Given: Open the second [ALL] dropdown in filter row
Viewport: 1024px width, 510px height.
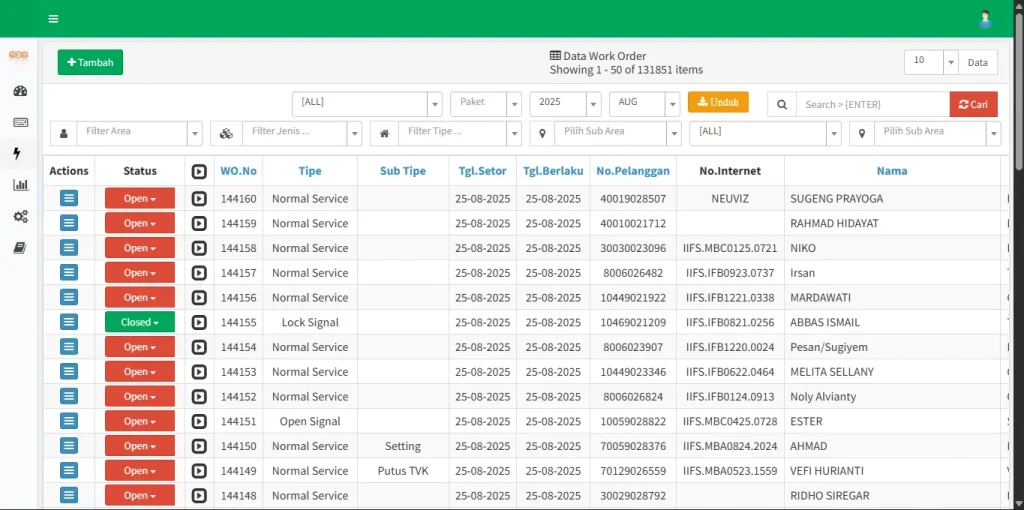Looking at the screenshot, I should click(765, 133).
